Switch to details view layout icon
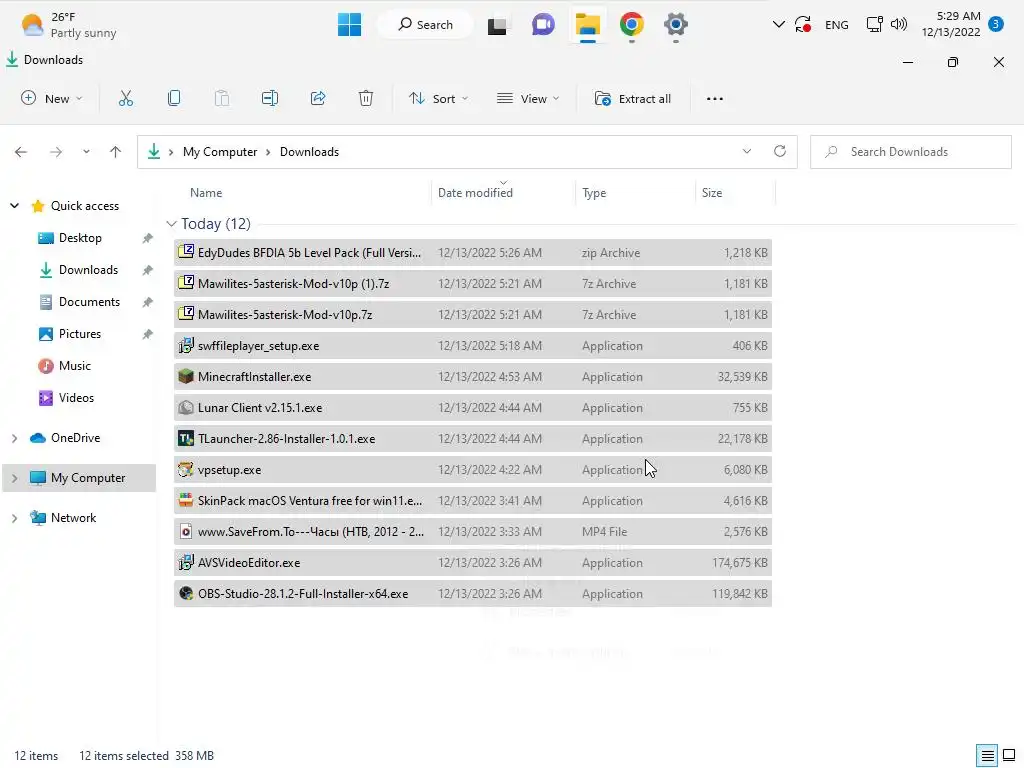Viewport: 1024px width, 768px height. pos(987,756)
